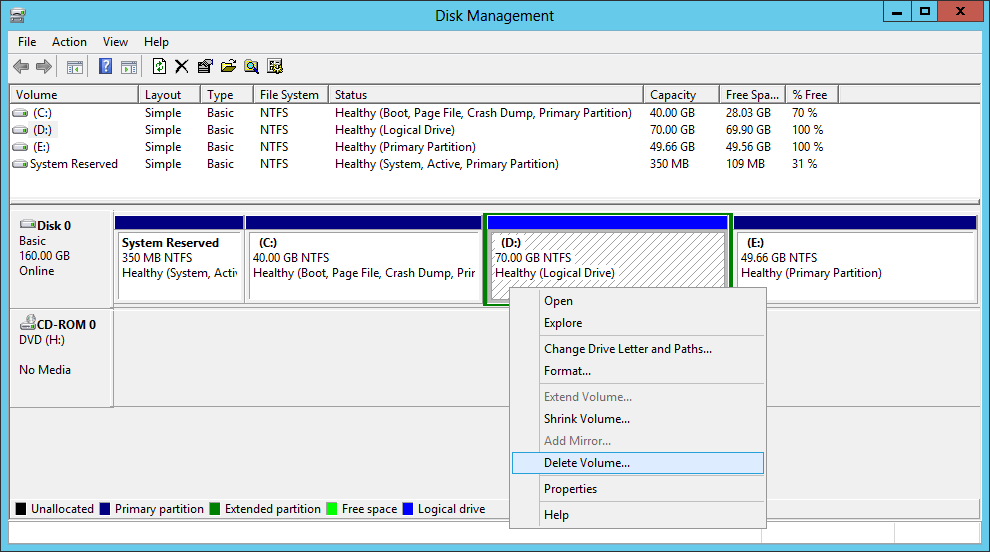Viewport: 990px width, 552px height.
Task: Select the System Reserved partition block
Action: [x=179, y=260]
